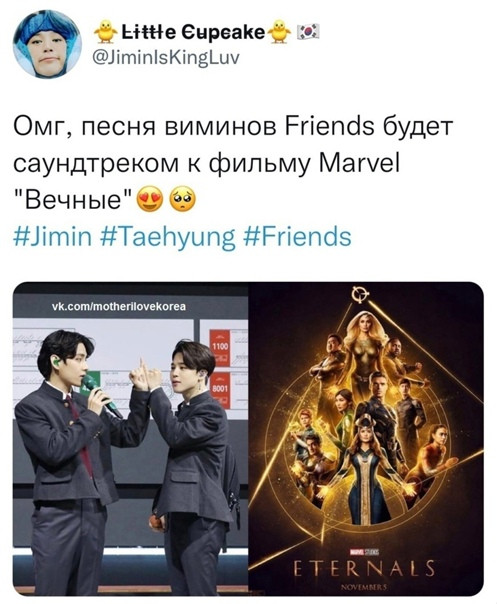Click the circular emblem atop the poster
This screenshot has height=604, width=497.
point(359,295)
